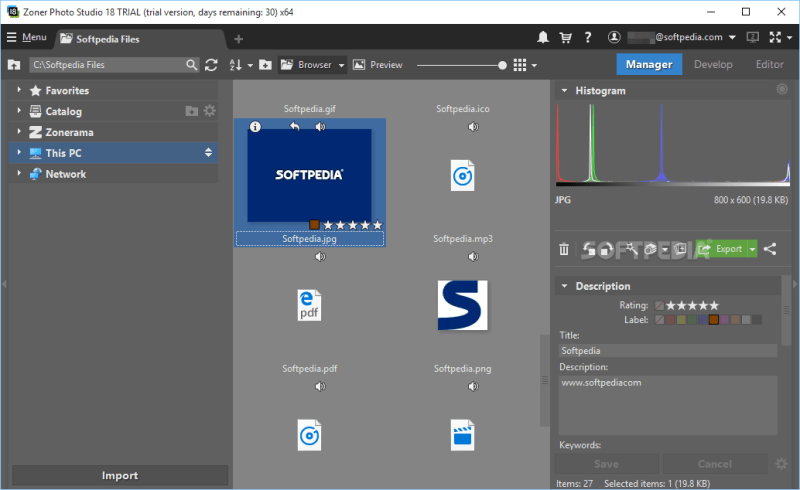Click the search magnifier in path bar
800x490 pixels.
(191, 65)
